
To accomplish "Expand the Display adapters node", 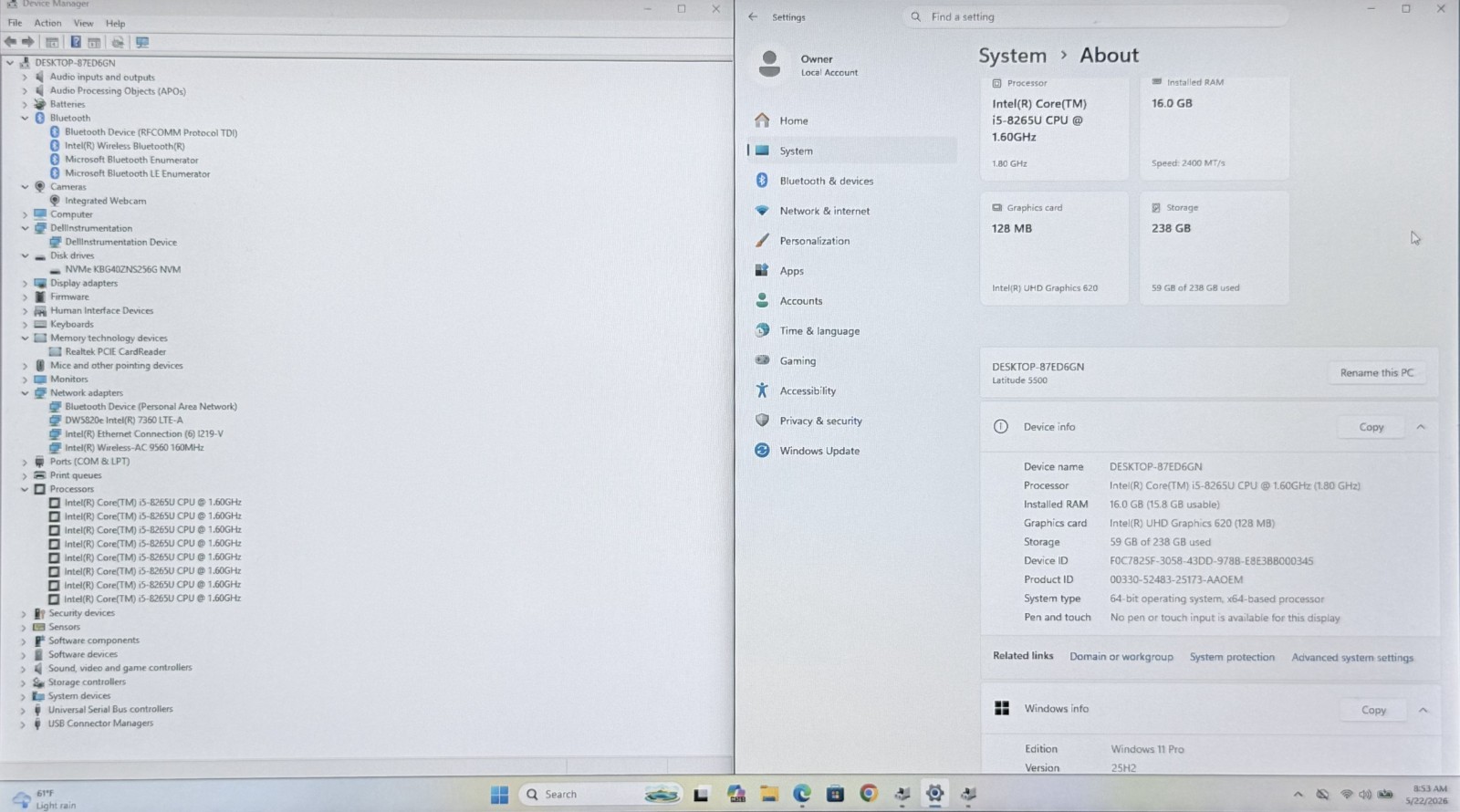I will point(25,284).
